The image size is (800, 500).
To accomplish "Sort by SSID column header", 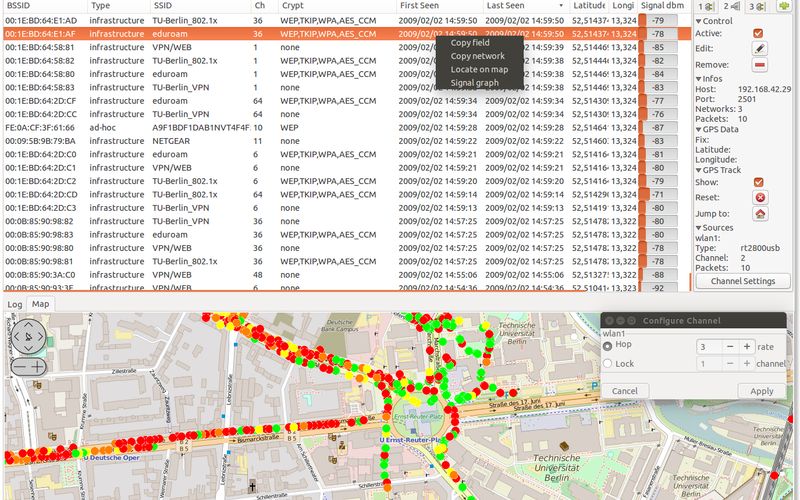I will click(x=201, y=6).
